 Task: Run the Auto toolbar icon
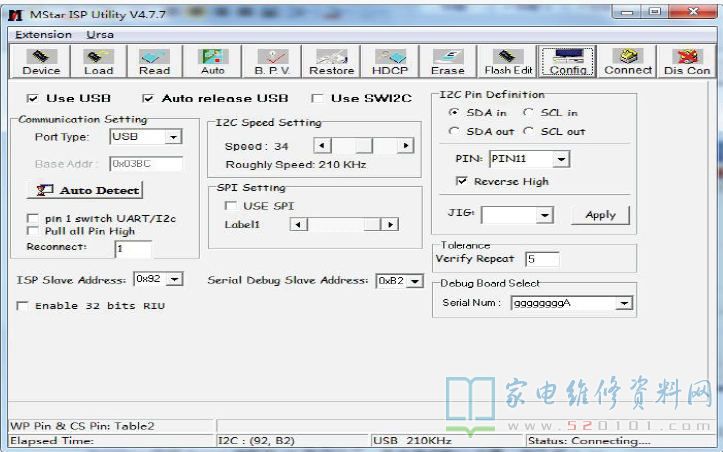[213, 61]
